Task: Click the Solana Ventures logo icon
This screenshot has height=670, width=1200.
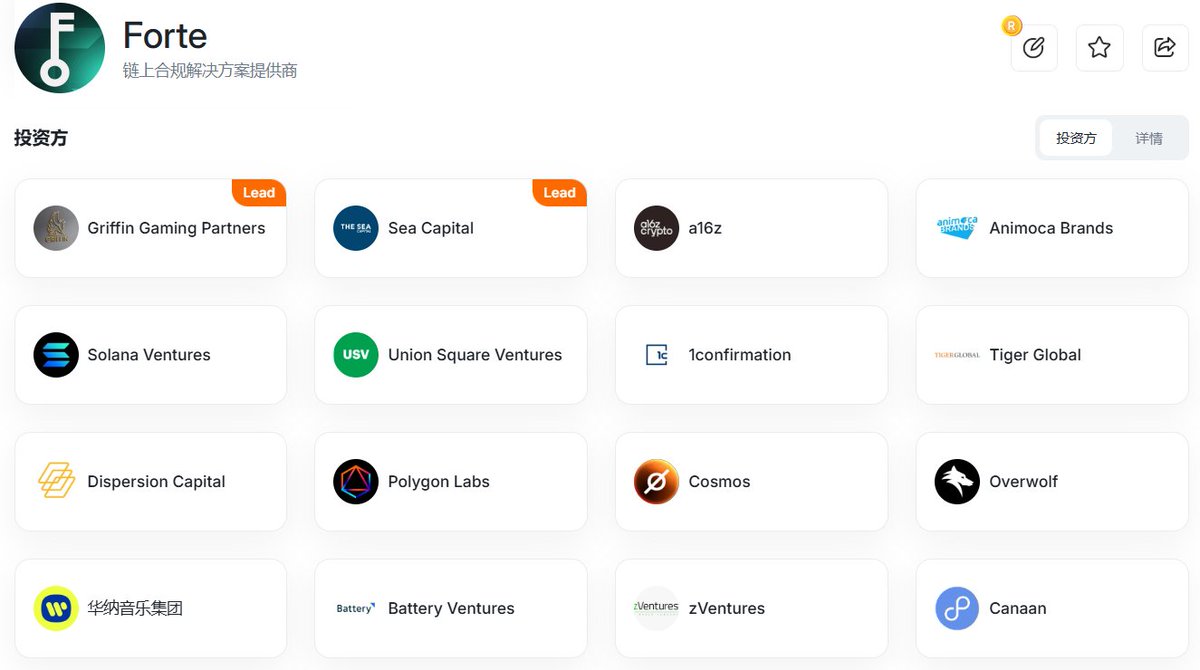Action: click(56, 355)
